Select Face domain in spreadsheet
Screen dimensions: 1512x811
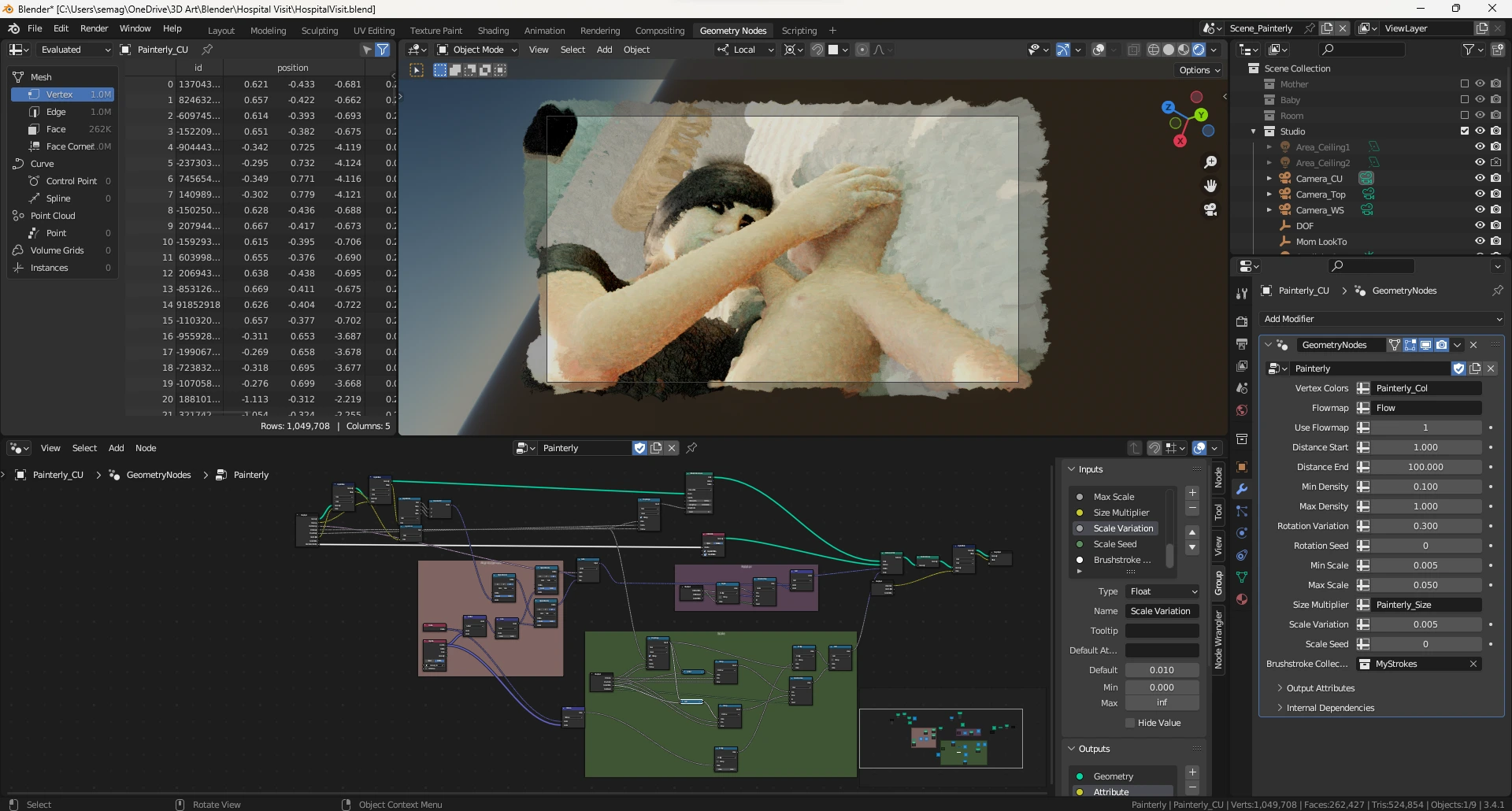point(56,129)
